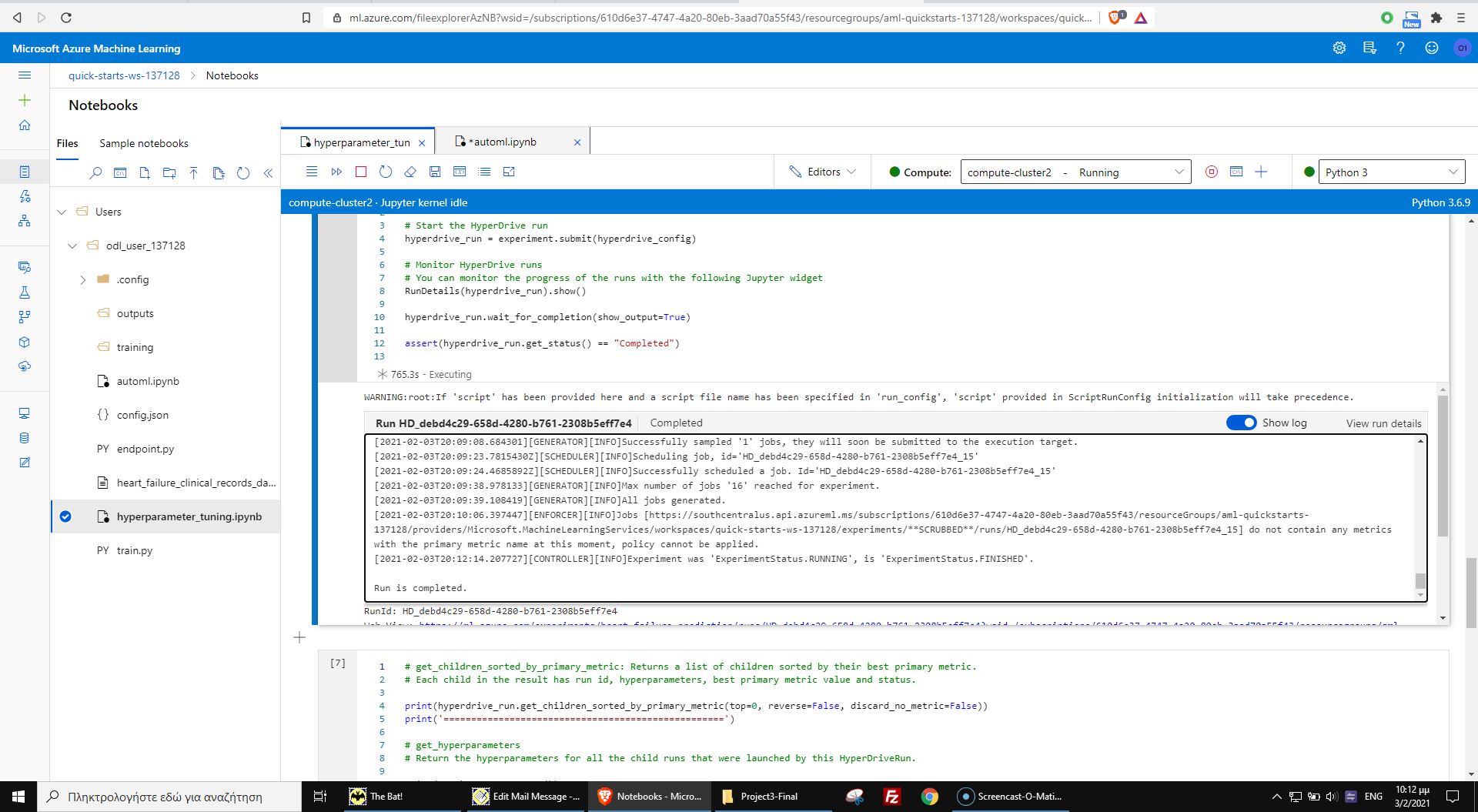Show table of contents list icon

coord(484,172)
